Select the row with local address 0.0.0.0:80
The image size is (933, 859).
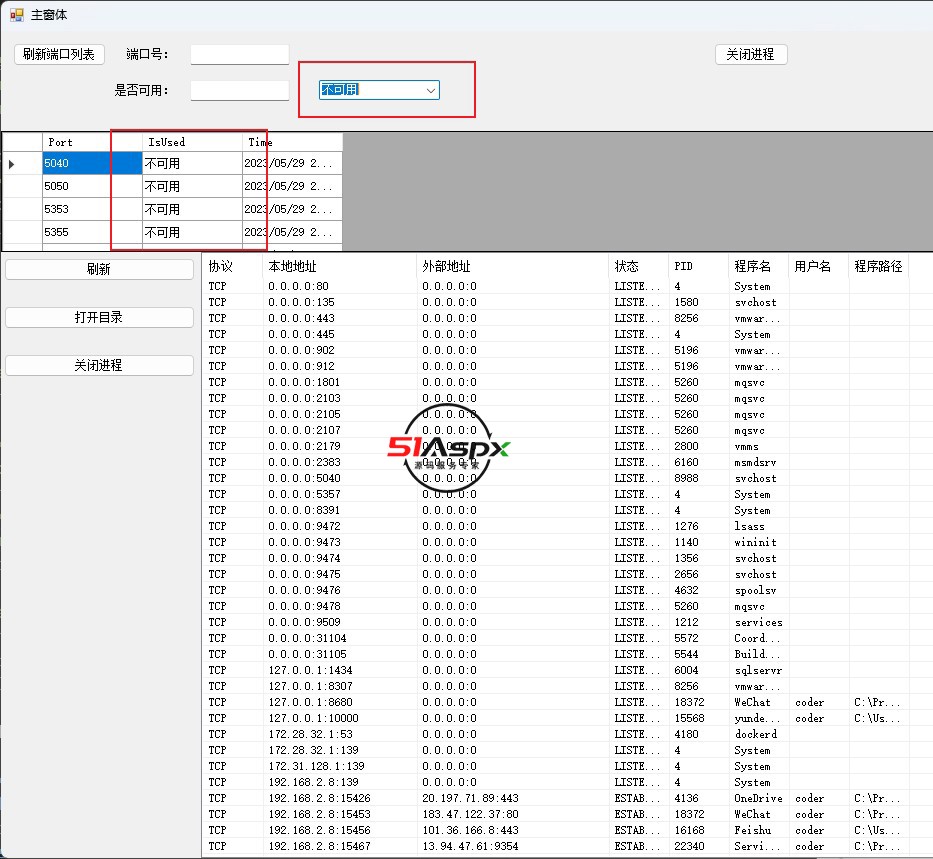[x=556, y=286]
